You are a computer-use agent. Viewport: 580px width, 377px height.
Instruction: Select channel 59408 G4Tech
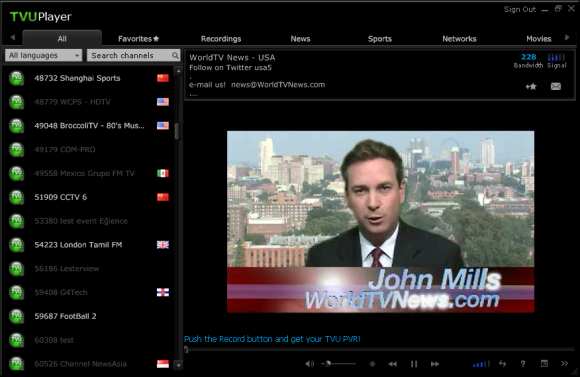tap(89, 292)
